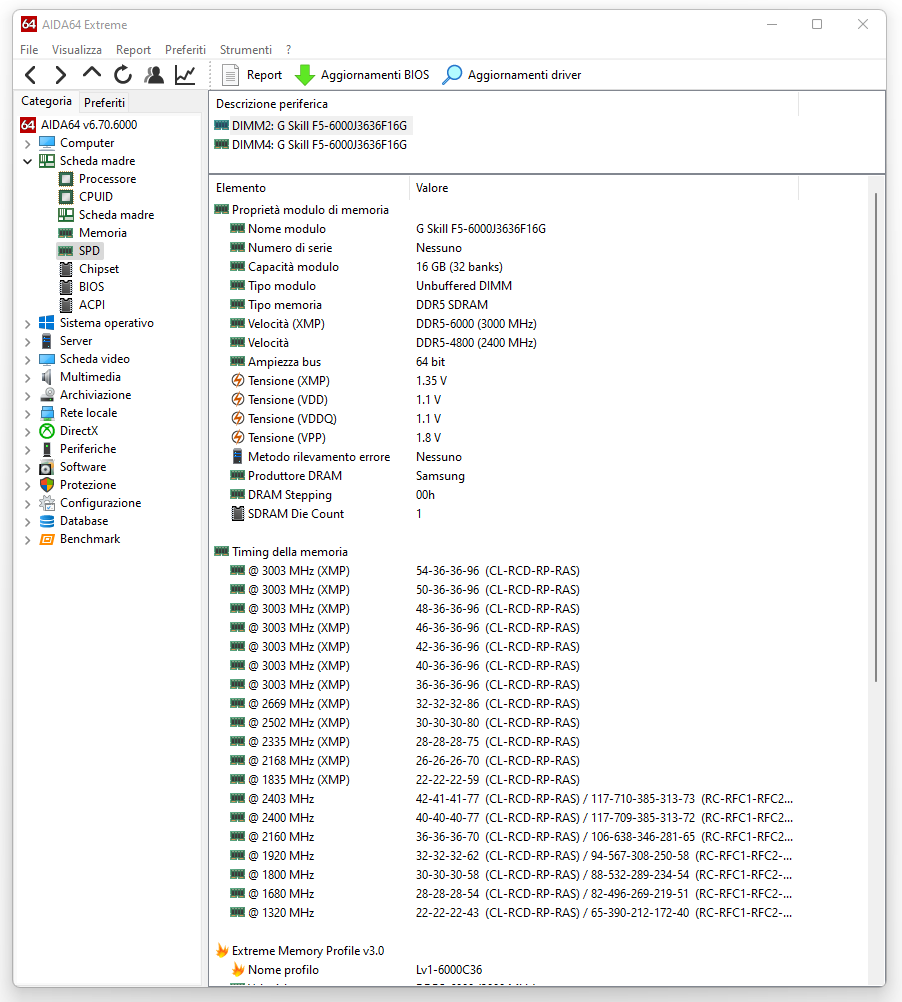Click the Extreme Memory Profile v3.0 heading
Screen dimensions: 902x1002
(x=308, y=951)
